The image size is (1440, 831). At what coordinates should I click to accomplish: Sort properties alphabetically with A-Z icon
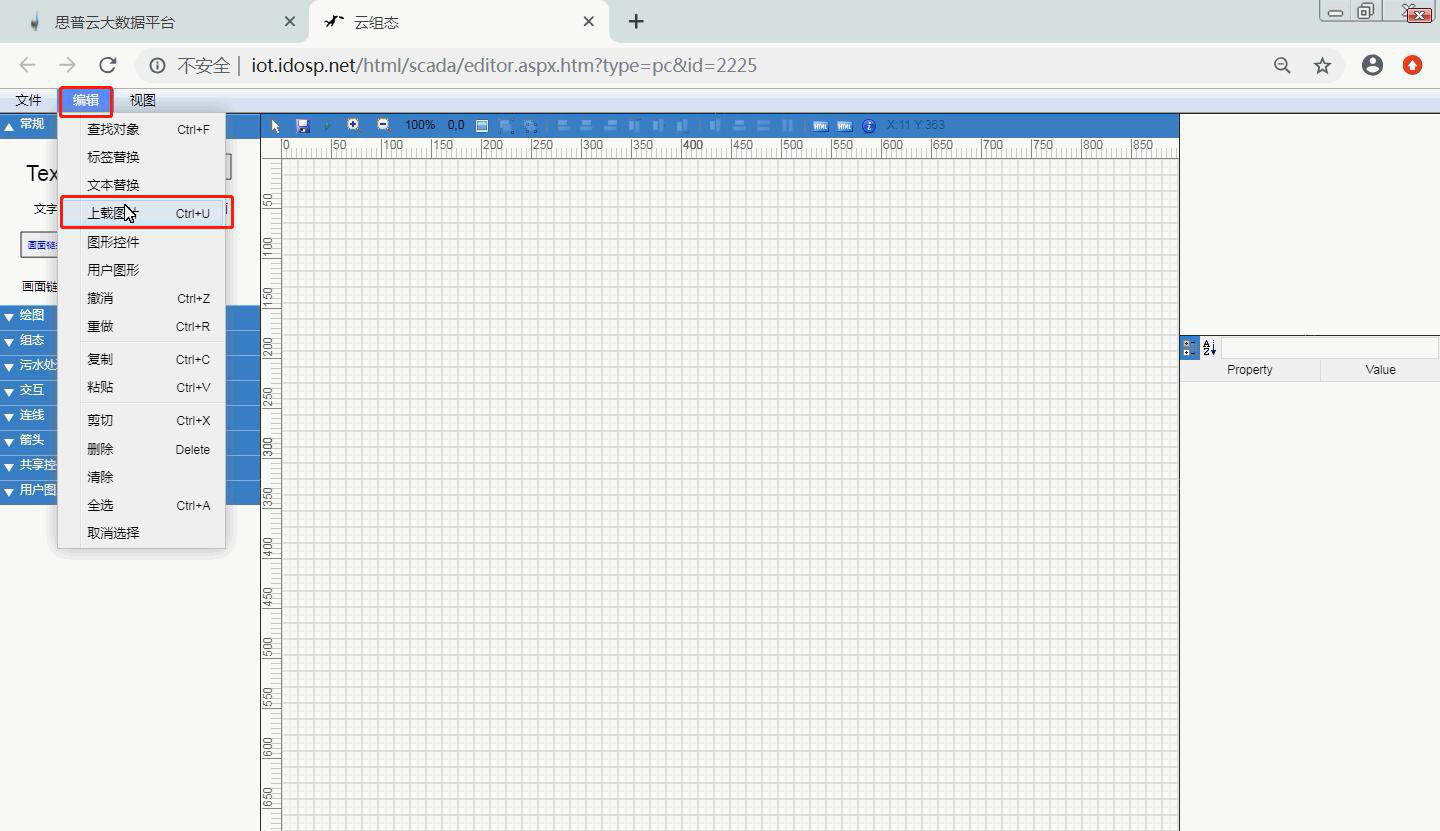coord(1209,348)
